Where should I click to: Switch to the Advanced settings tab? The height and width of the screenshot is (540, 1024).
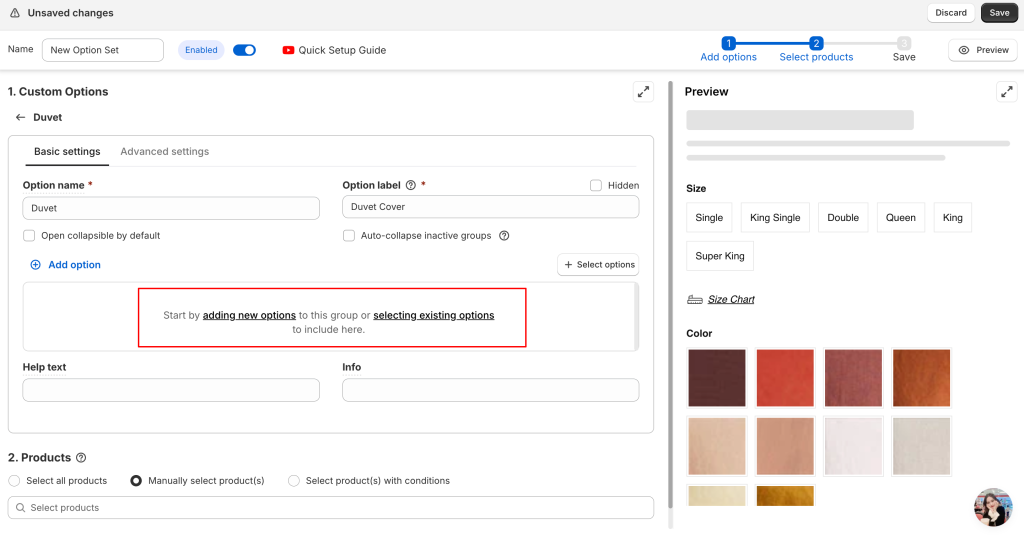click(x=164, y=152)
